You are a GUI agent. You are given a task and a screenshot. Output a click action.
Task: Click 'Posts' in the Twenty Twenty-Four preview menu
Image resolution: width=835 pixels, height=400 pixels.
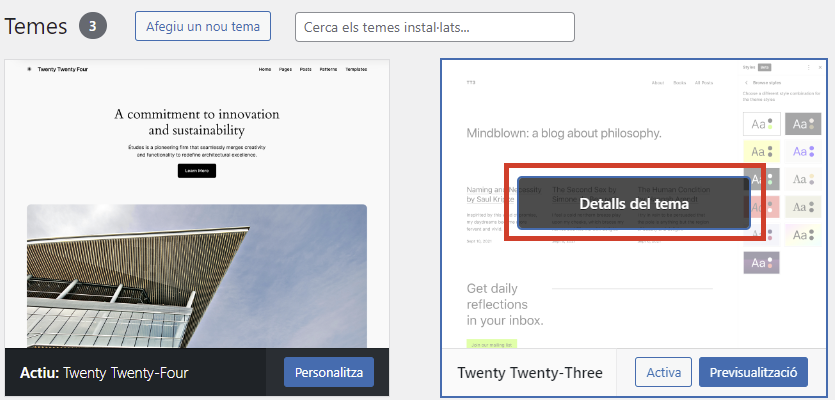(306, 69)
